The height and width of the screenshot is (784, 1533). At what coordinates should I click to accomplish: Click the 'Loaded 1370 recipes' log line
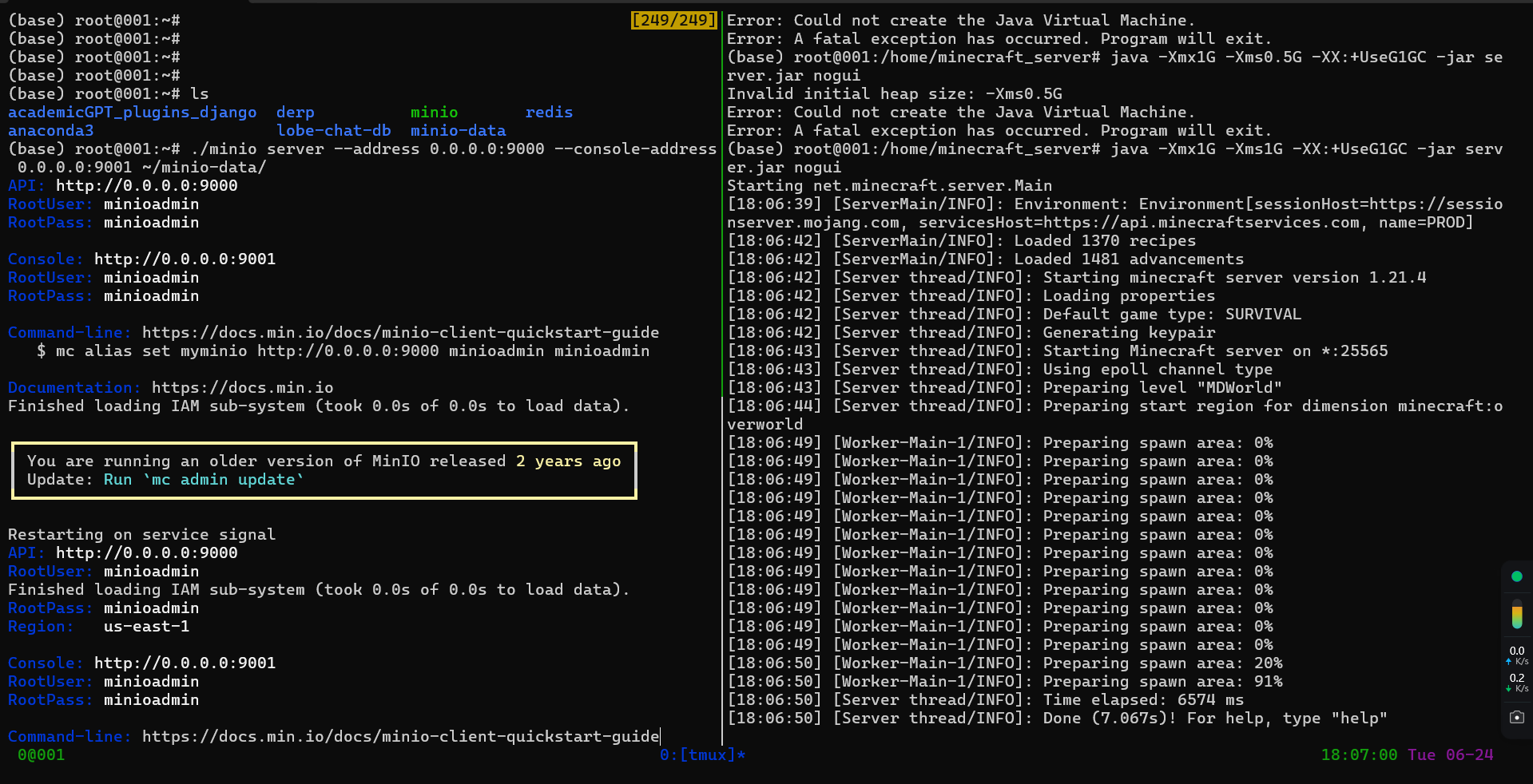tap(962, 240)
